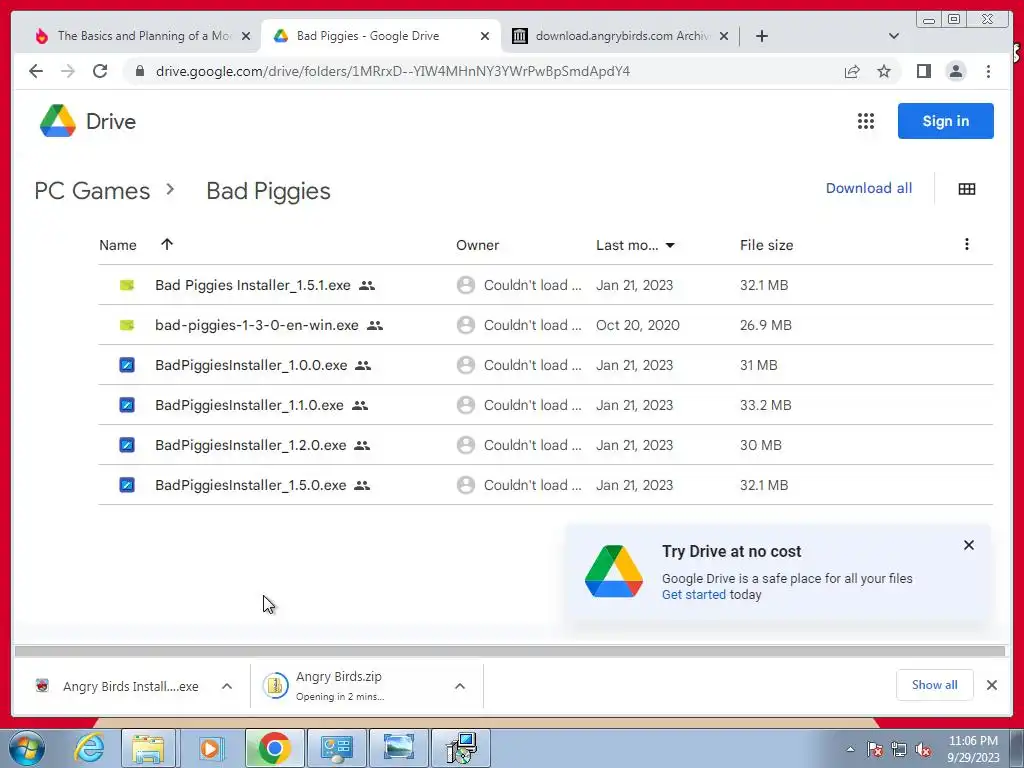Click the Sign in button
This screenshot has width=1024, height=768.
946,121
